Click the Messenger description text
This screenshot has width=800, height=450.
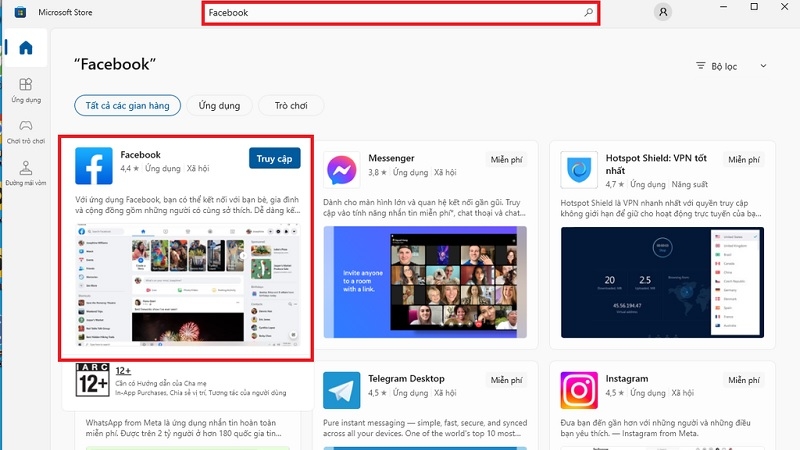coord(424,208)
